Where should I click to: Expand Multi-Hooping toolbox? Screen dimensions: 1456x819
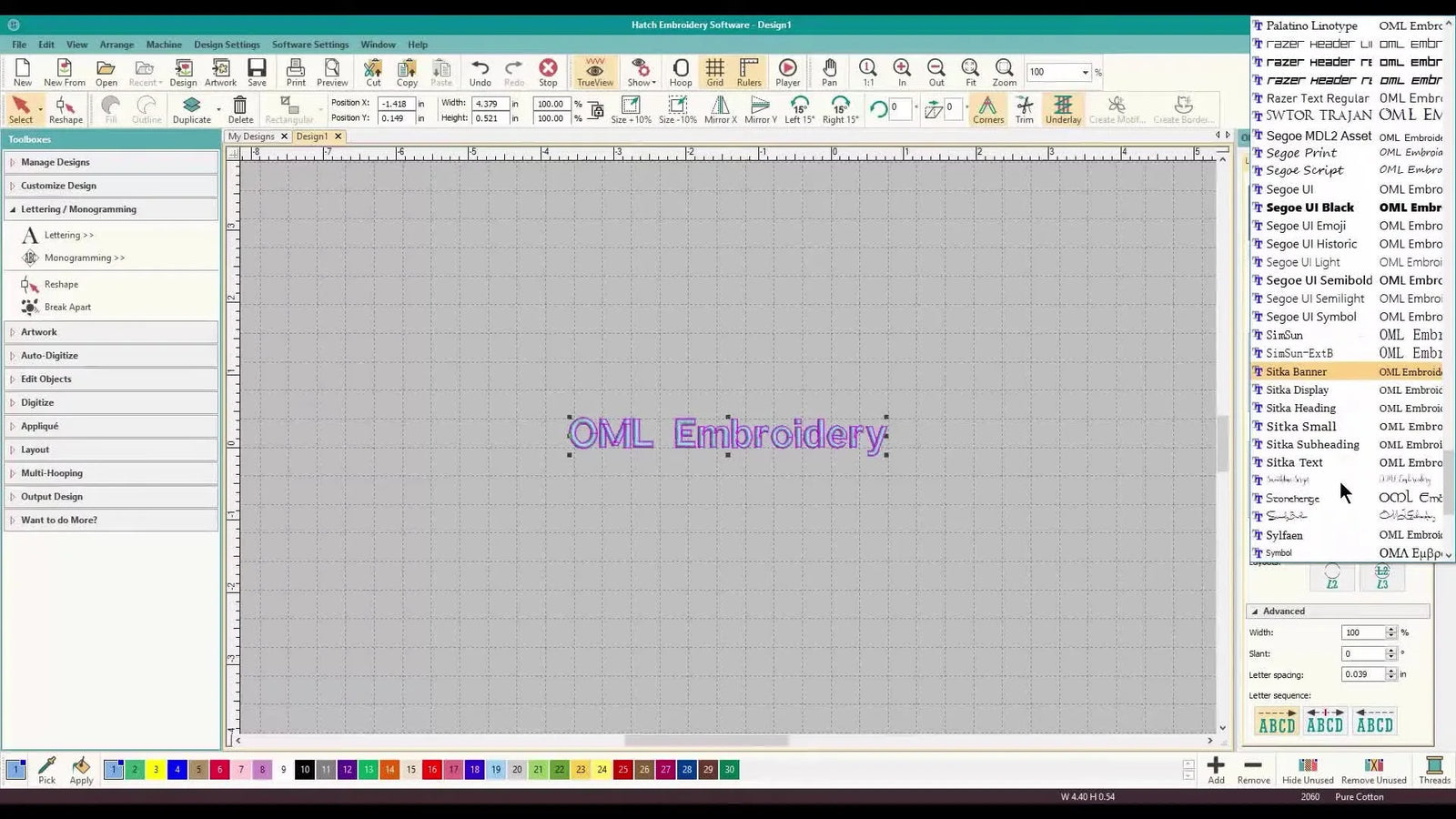coord(111,473)
